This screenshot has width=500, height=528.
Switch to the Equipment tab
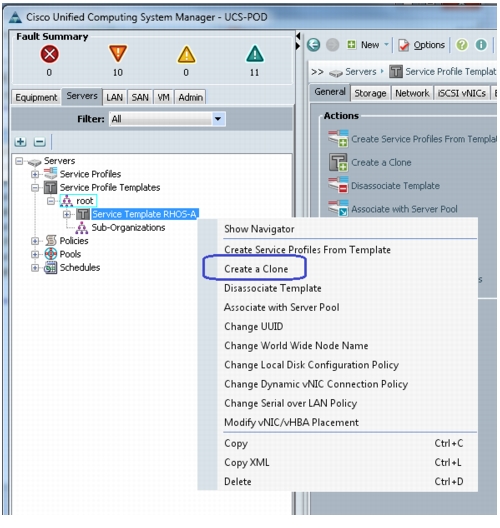pos(36,97)
